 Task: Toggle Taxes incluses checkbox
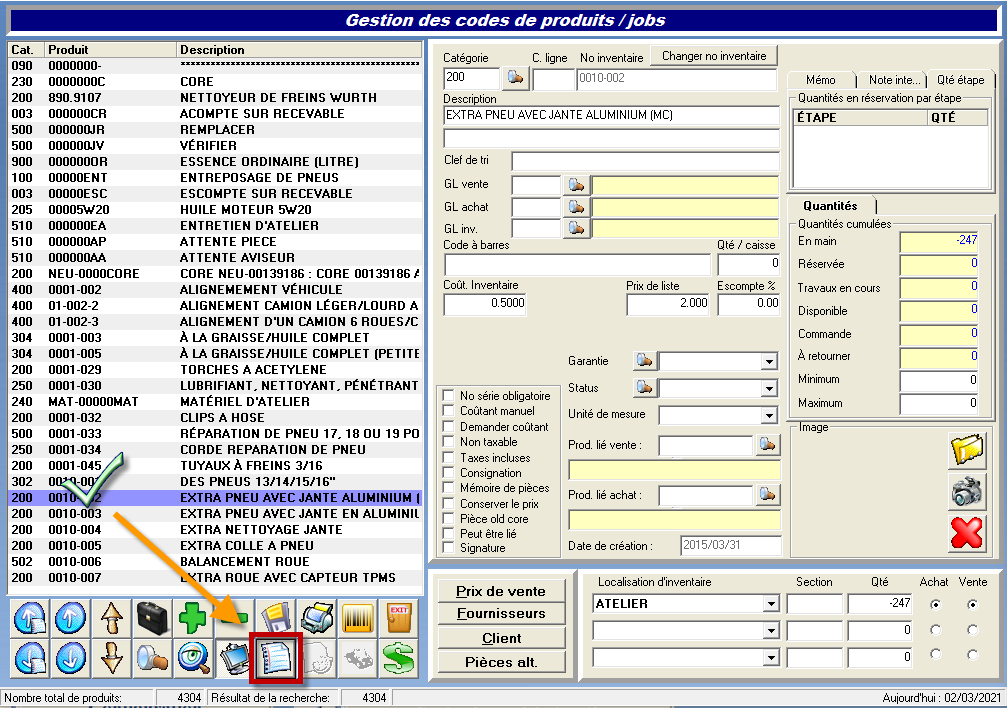(x=449, y=457)
